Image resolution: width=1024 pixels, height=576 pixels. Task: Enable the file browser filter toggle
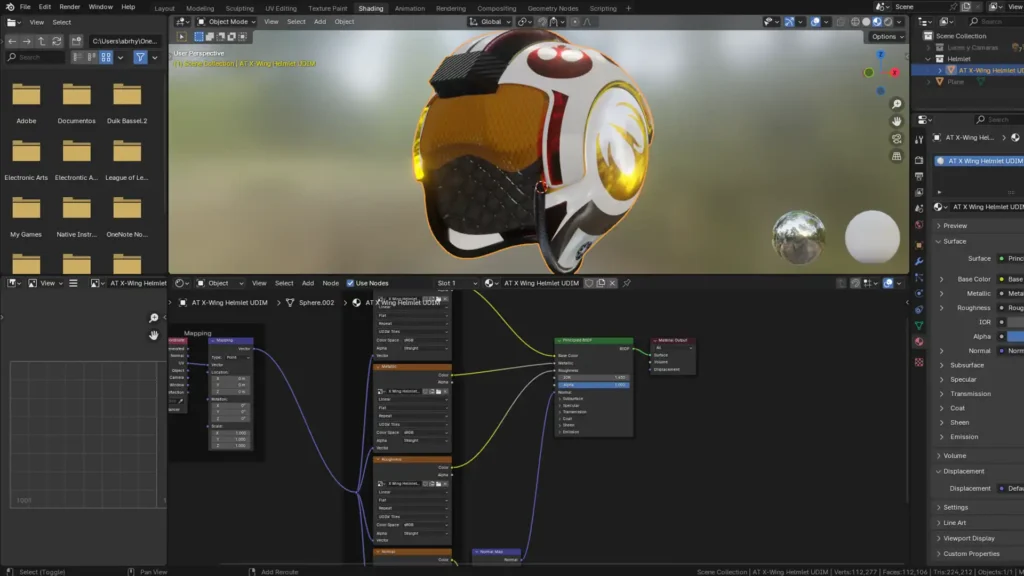tap(140, 57)
